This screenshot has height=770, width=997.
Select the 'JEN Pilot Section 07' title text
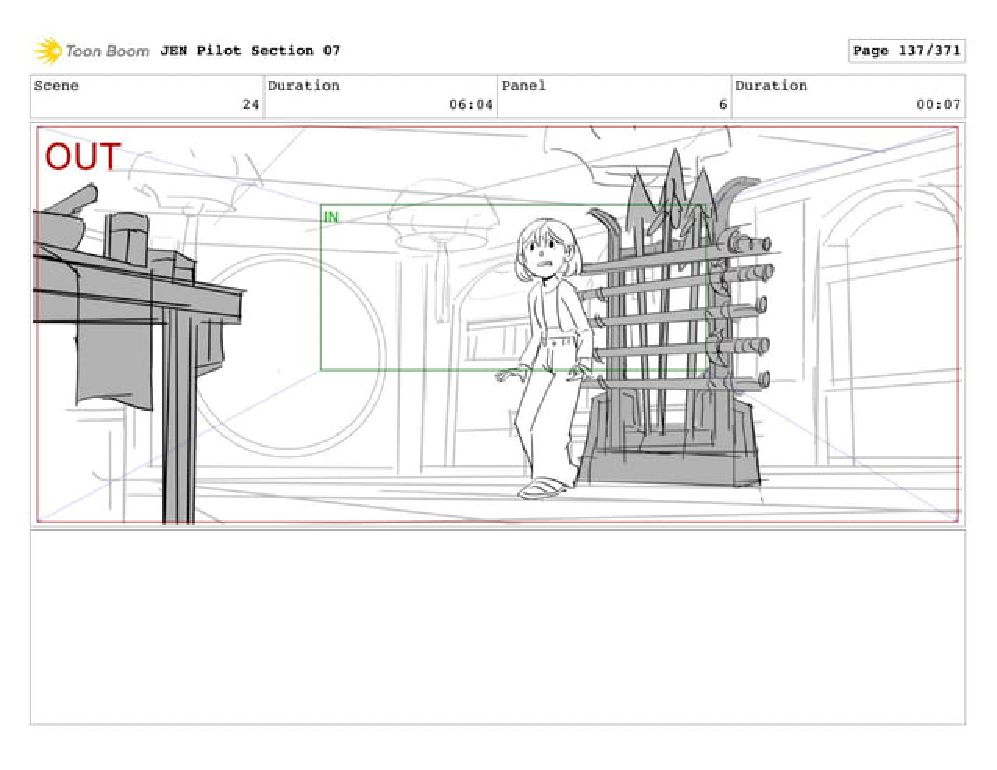coord(250,50)
